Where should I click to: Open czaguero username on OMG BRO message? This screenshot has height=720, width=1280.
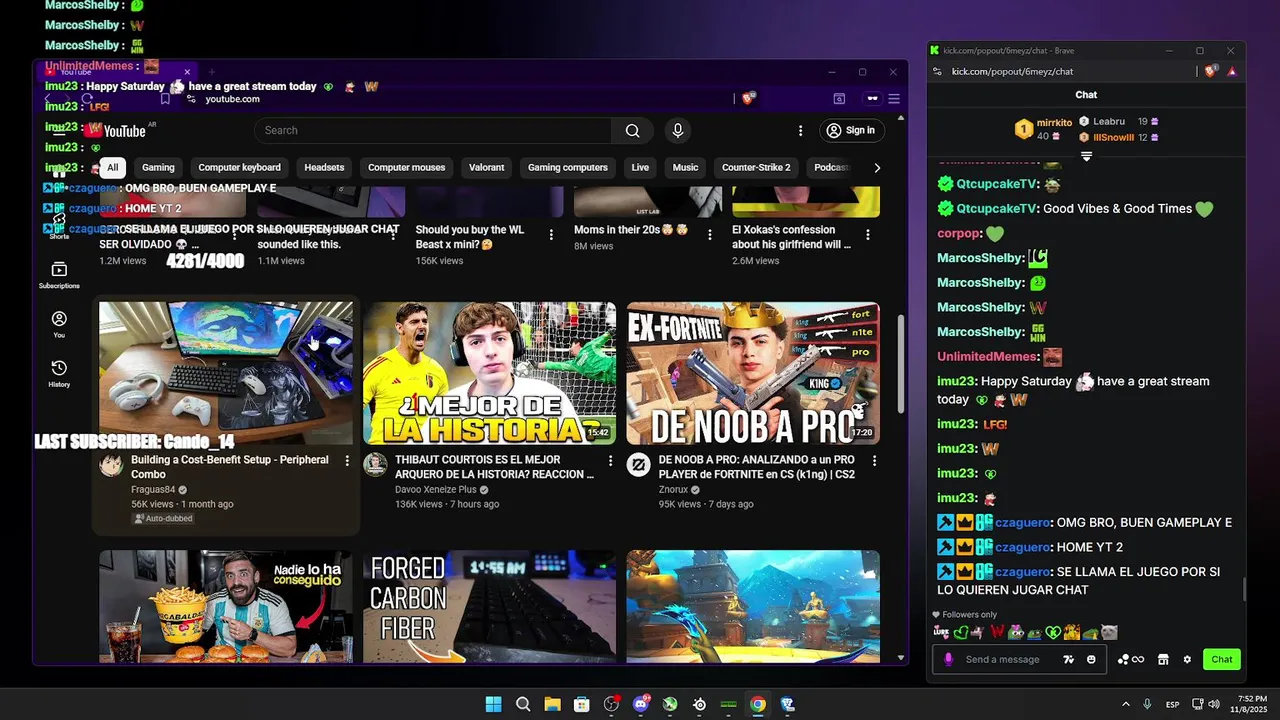tap(1022, 523)
